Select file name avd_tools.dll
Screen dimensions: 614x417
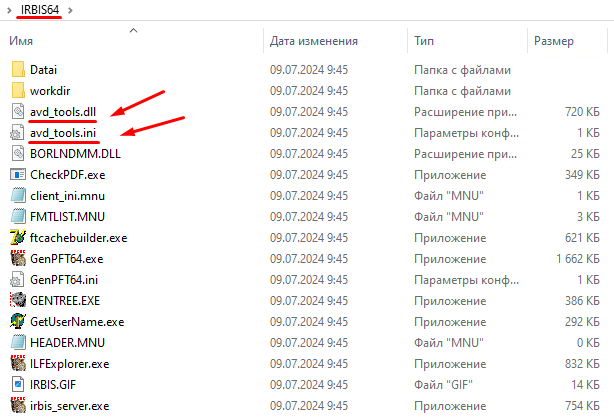pos(63,112)
